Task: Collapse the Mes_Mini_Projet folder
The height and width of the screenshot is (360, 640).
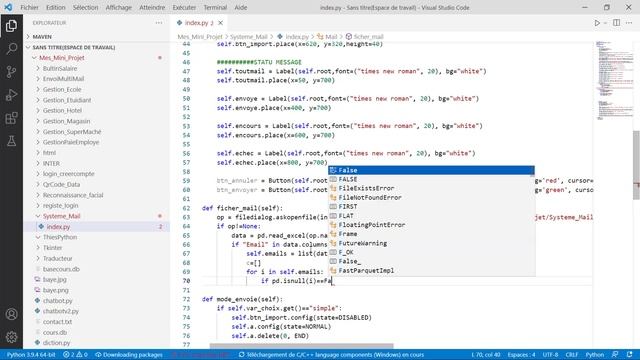Action: click(61, 58)
